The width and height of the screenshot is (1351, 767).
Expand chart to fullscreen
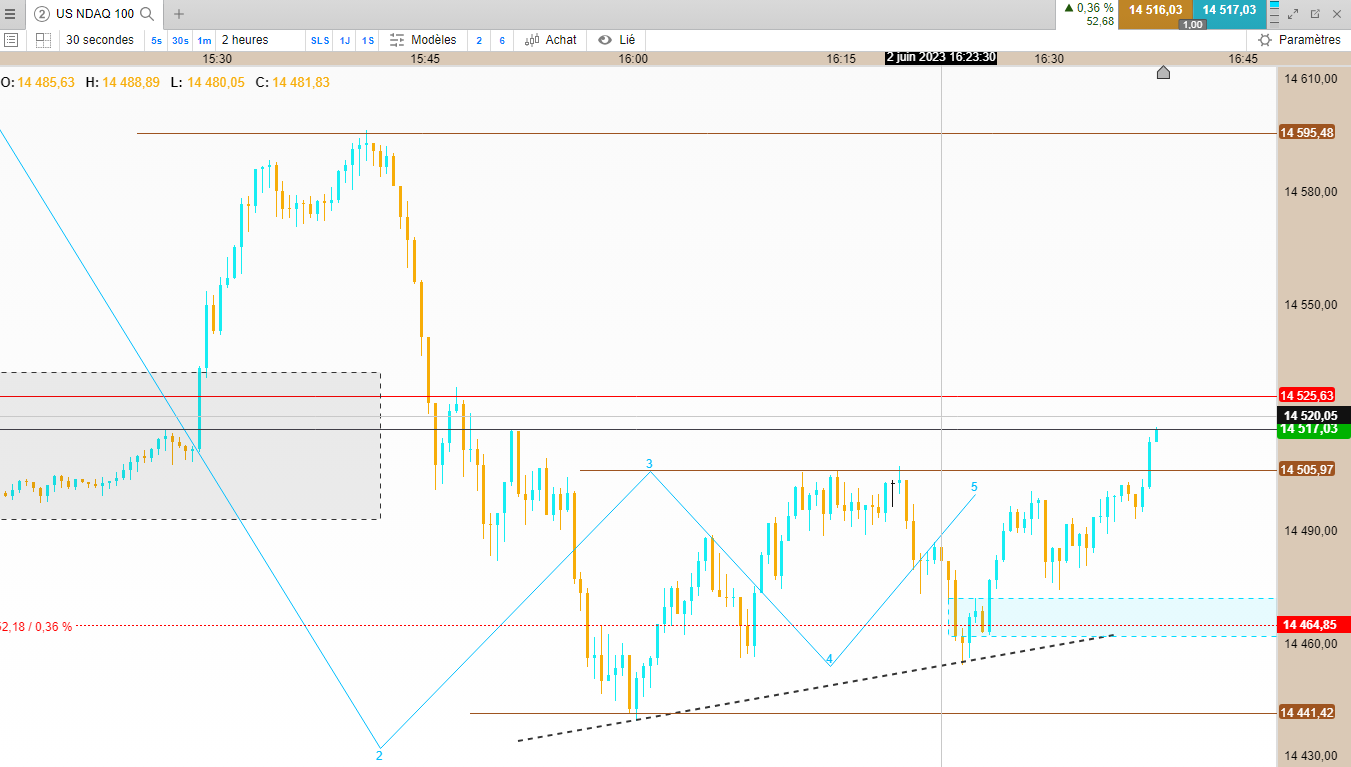click(1295, 14)
